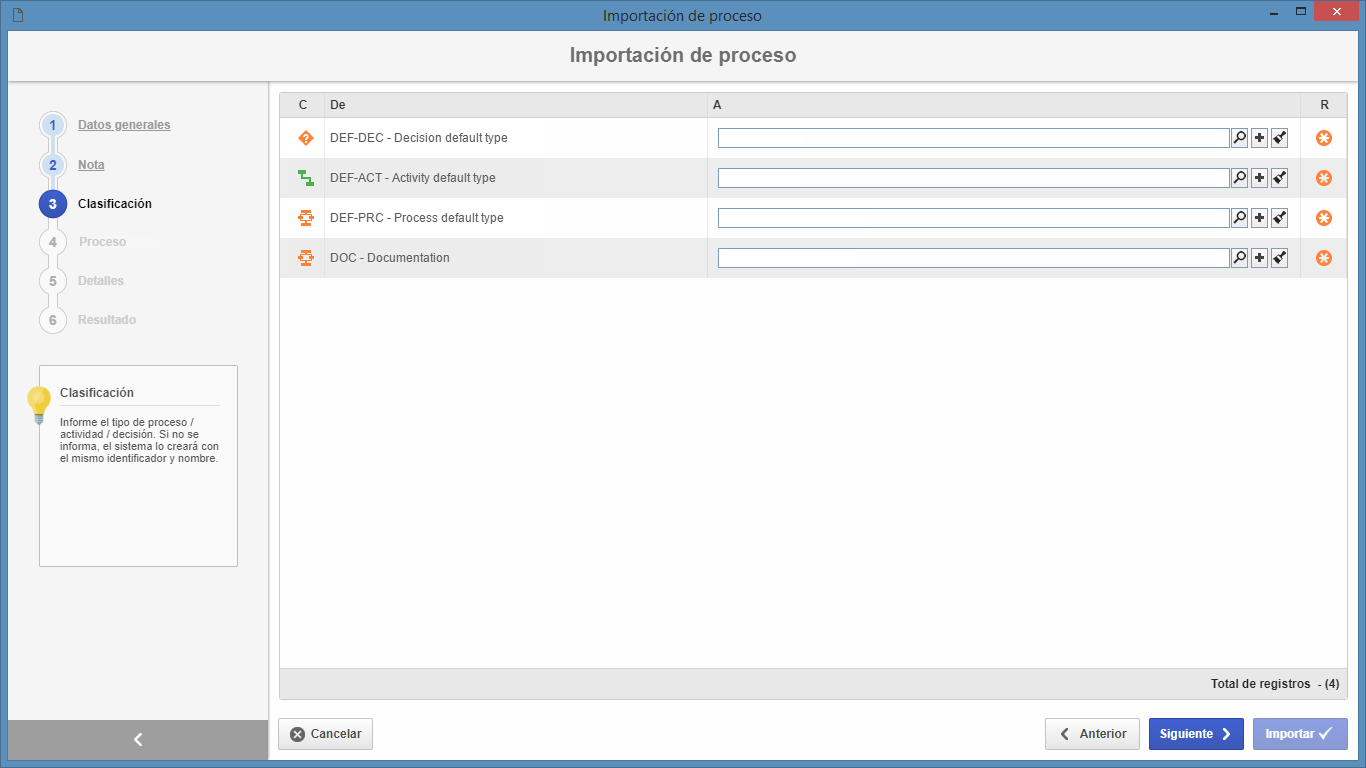1366x768 pixels.
Task: Close the Importación de proceso window
Action: [x=1337, y=12]
